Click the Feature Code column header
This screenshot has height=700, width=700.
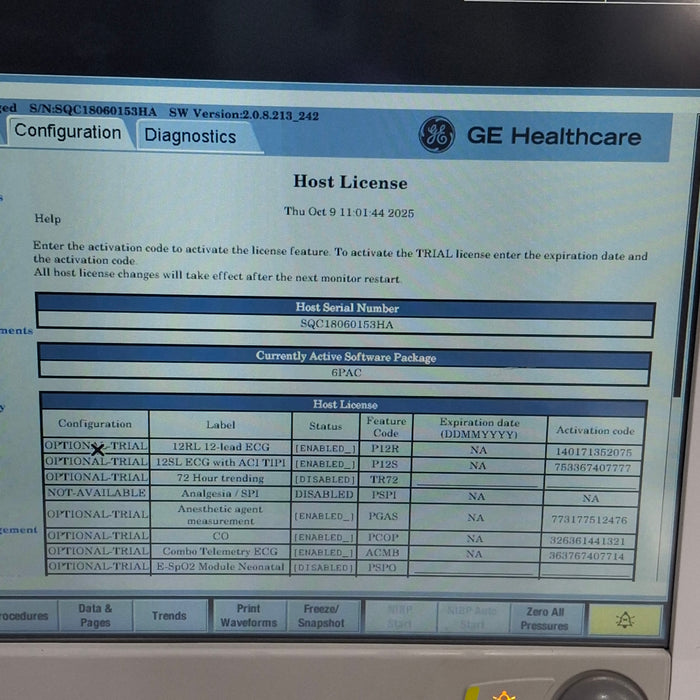pos(386,427)
